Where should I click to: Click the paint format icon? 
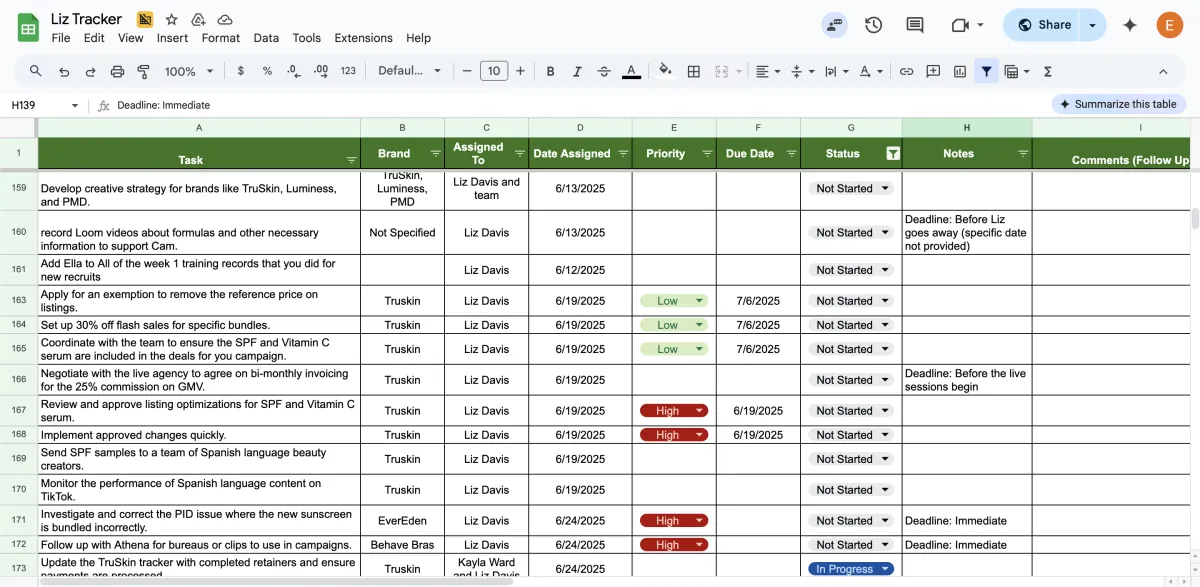tap(143, 71)
